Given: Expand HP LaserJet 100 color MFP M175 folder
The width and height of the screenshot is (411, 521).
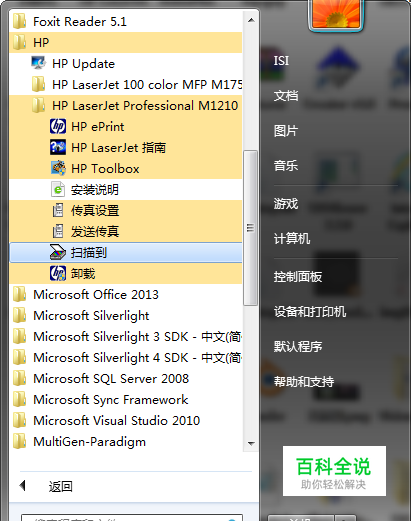Looking at the screenshot, I should (126, 84).
